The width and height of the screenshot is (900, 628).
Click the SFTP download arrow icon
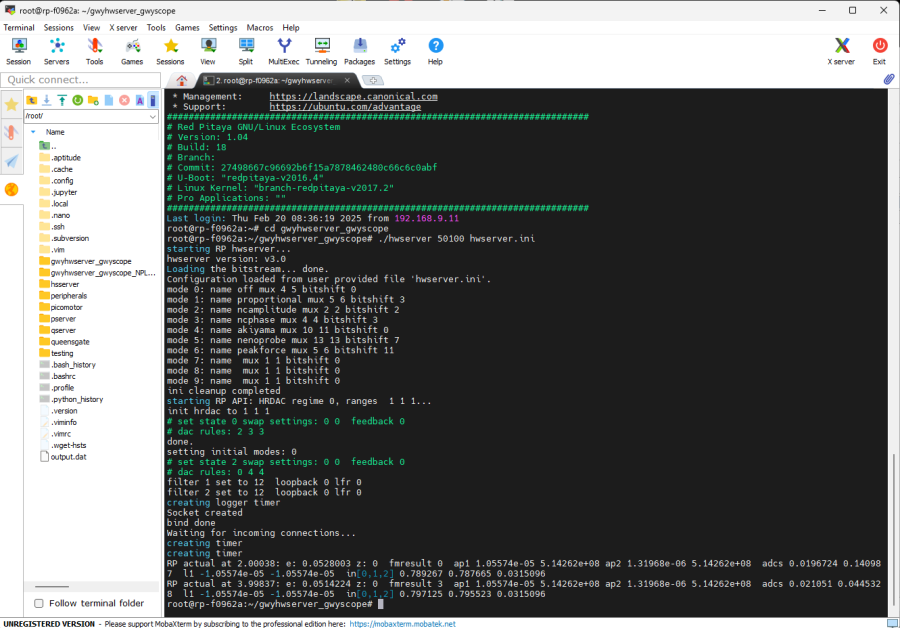tap(46, 100)
